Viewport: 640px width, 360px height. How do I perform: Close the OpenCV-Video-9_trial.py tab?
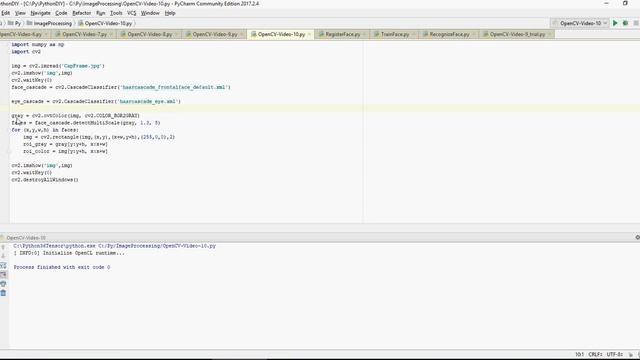pos(549,35)
